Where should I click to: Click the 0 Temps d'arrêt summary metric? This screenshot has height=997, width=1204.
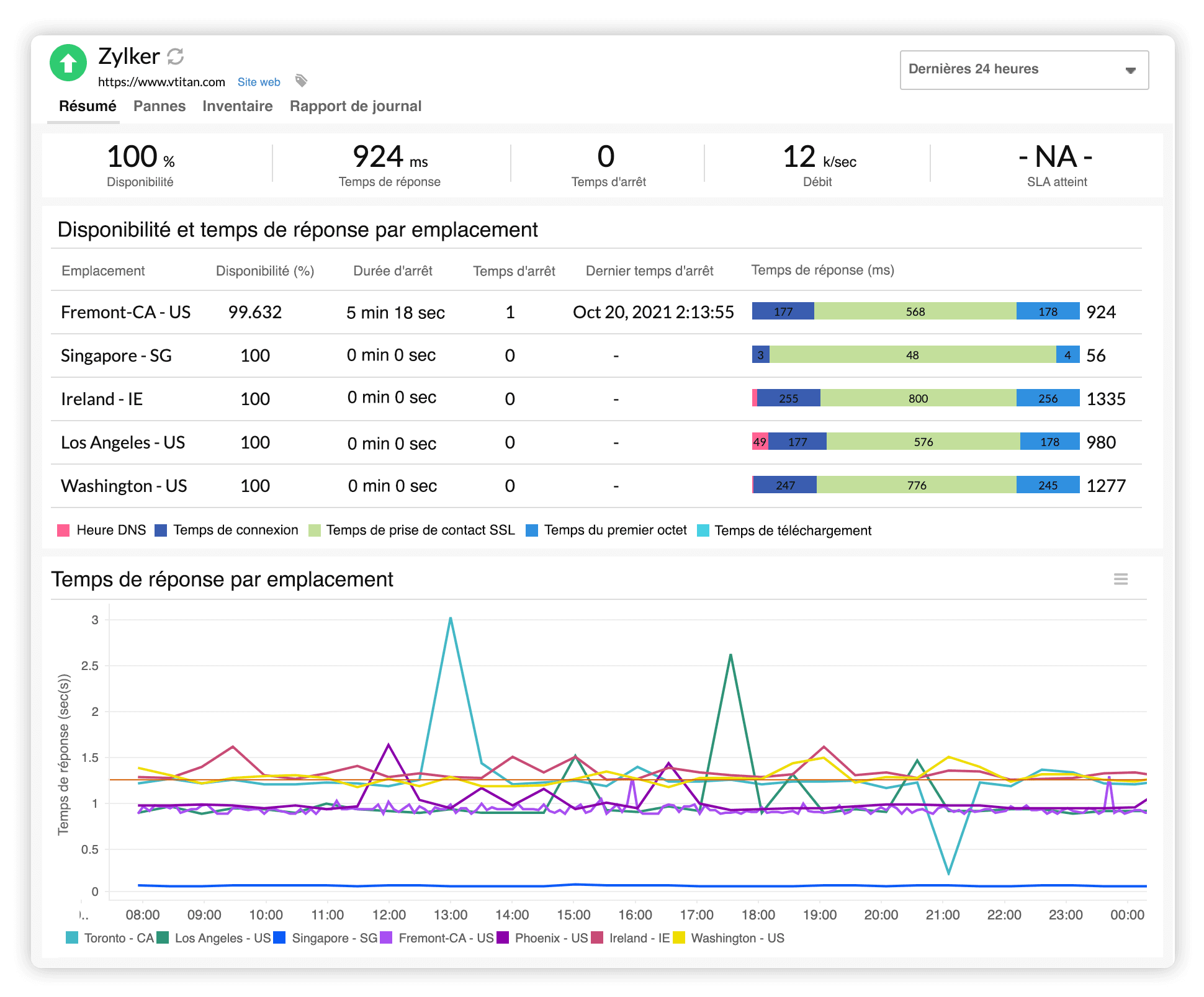pos(608,165)
